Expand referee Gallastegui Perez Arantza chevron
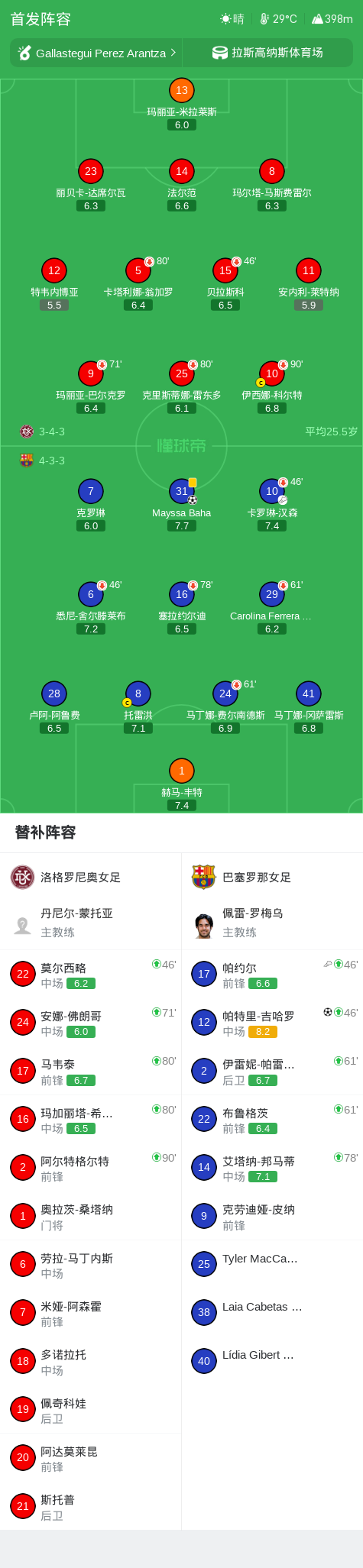The height and width of the screenshot is (1568, 363). click(x=173, y=53)
